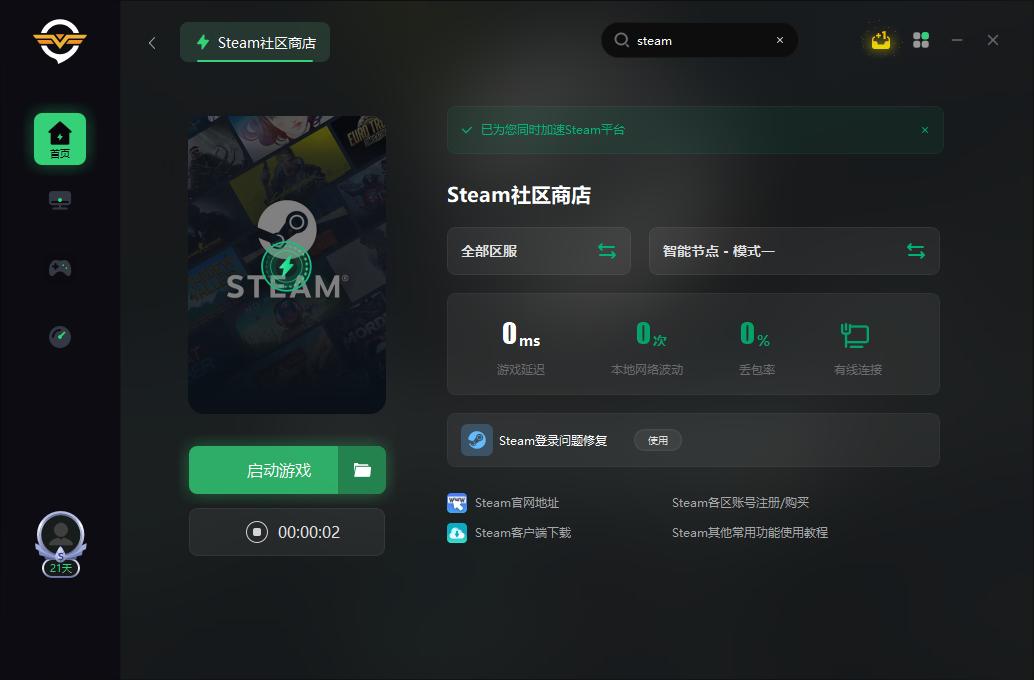Image resolution: width=1034 pixels, height=680 pixels.
Task: Open the 智能节点 - 模式一 node selector
Action: pos(780,251)
